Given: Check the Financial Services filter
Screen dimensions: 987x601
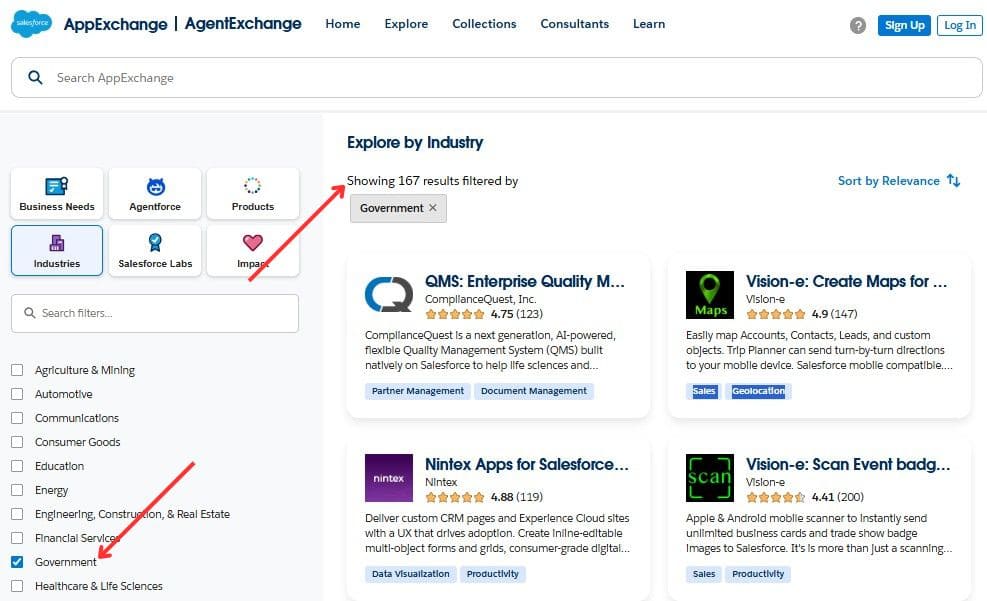Looking at the screenshot, I should [17, 538].
